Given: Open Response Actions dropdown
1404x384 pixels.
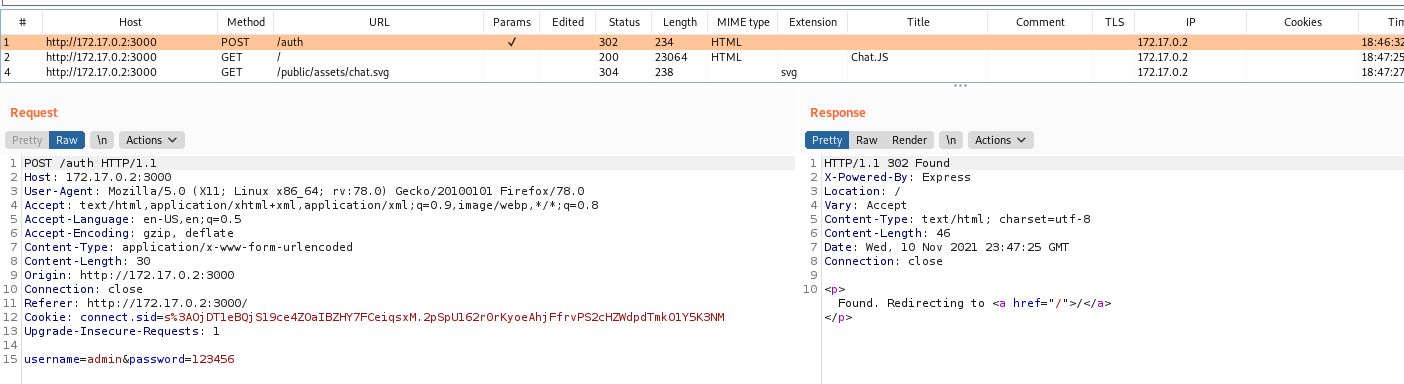Looking at the screenshot, I should (1001, 140).
